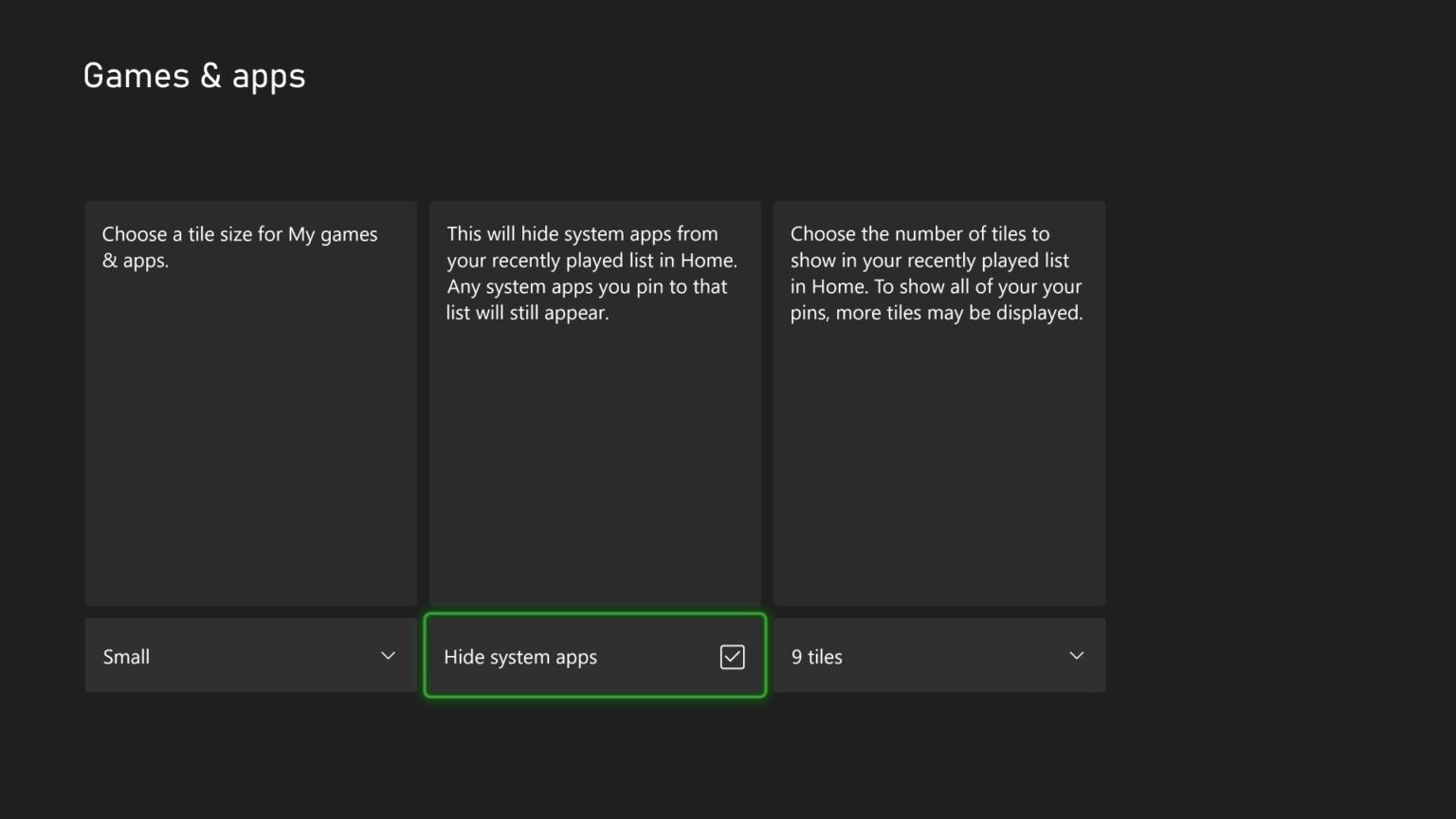1456x819 pixels.
Task: Change the number of recently played tiles
Action: [938, 655]
